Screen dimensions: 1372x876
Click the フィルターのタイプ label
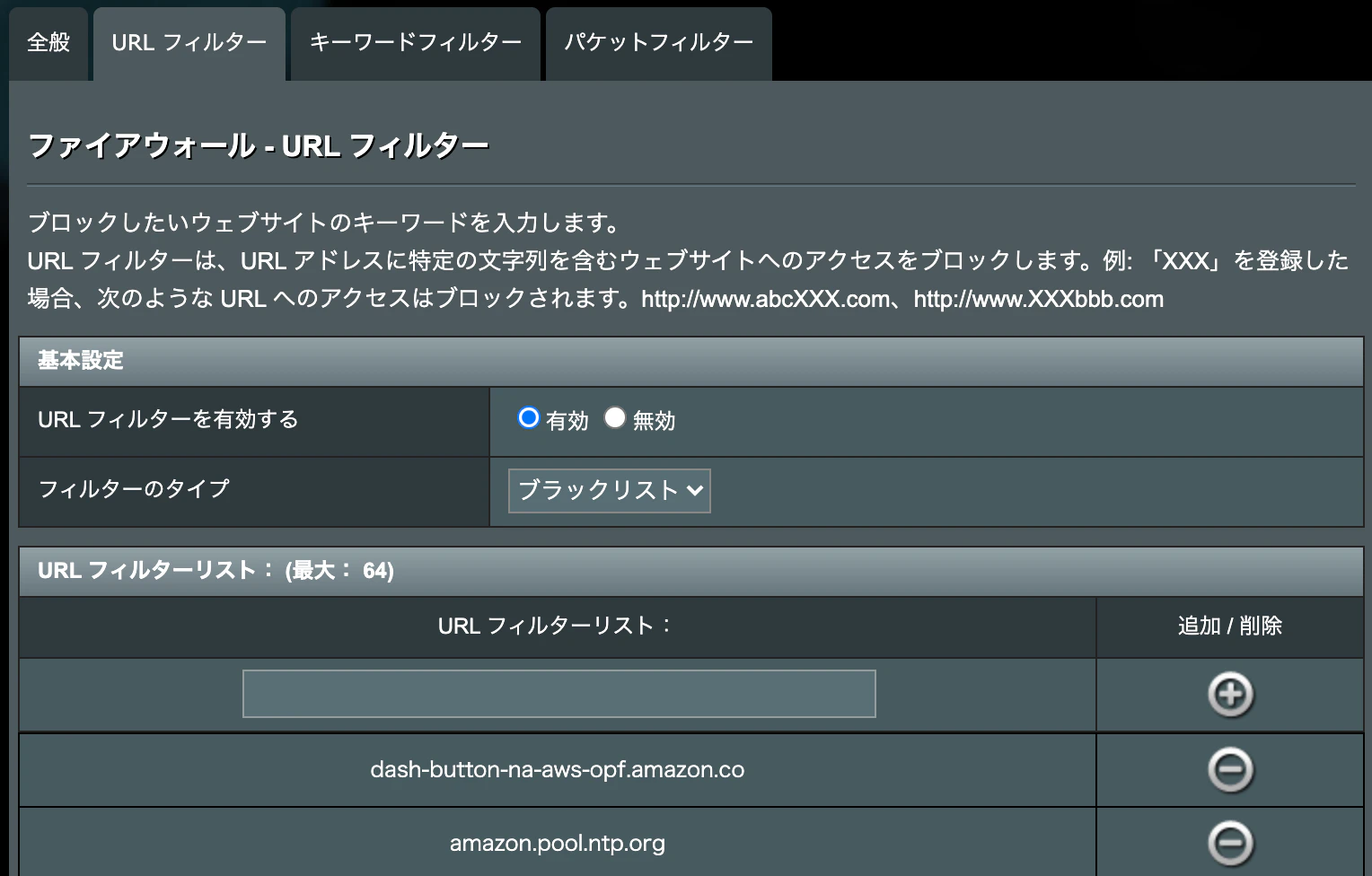click(x=134, y=489)
